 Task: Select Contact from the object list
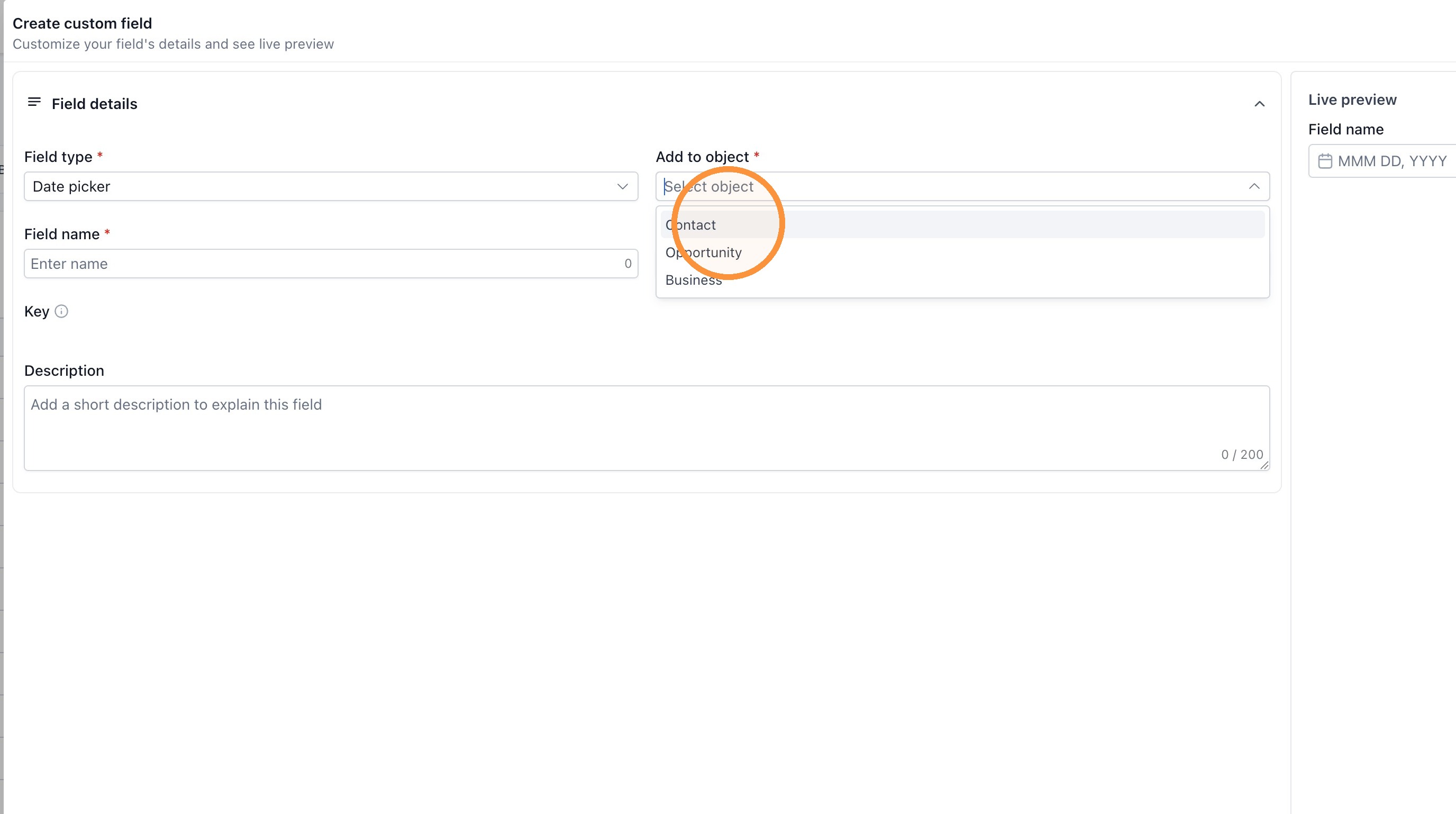point(962,225)
